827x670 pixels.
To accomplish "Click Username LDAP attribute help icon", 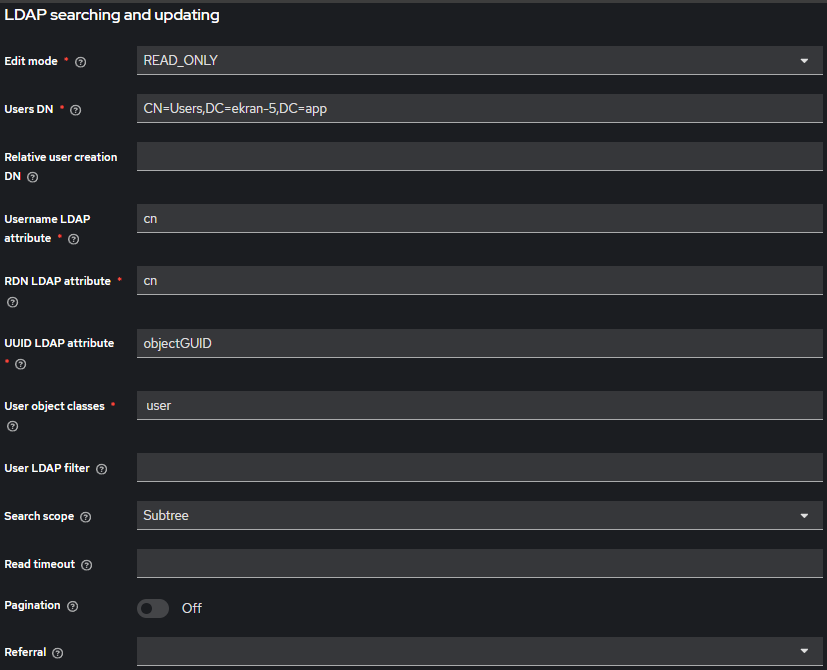I will coord(73,239).
